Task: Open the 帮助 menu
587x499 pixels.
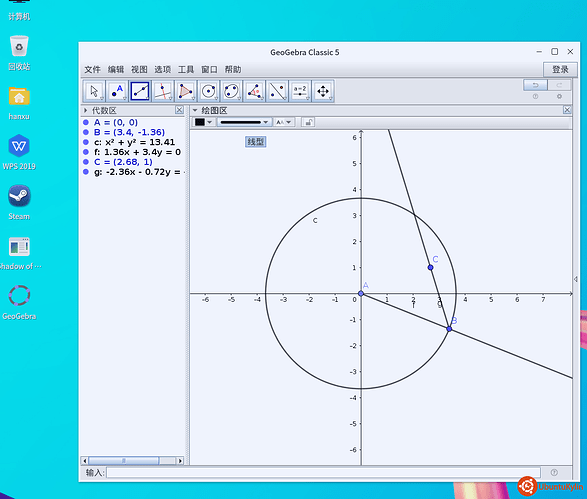Action: 233,70
